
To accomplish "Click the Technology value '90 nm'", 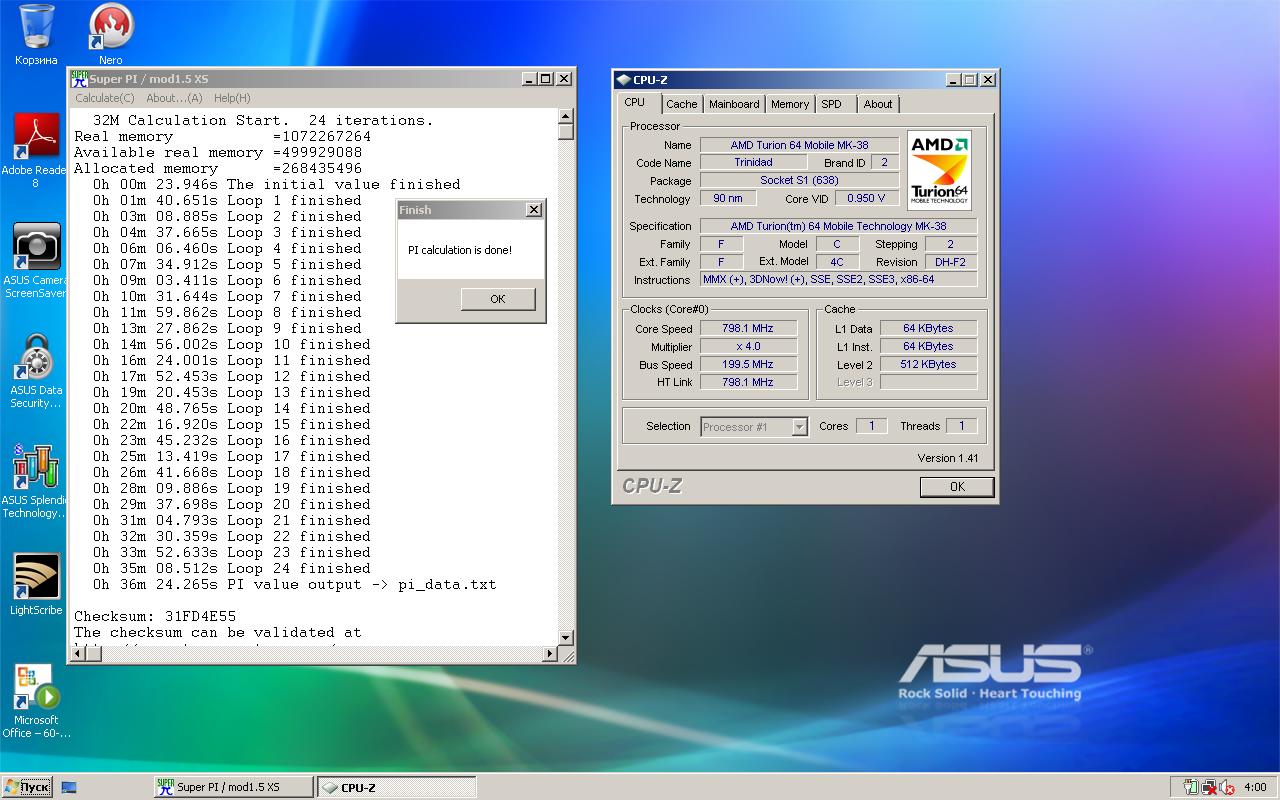I will [728, 198].
